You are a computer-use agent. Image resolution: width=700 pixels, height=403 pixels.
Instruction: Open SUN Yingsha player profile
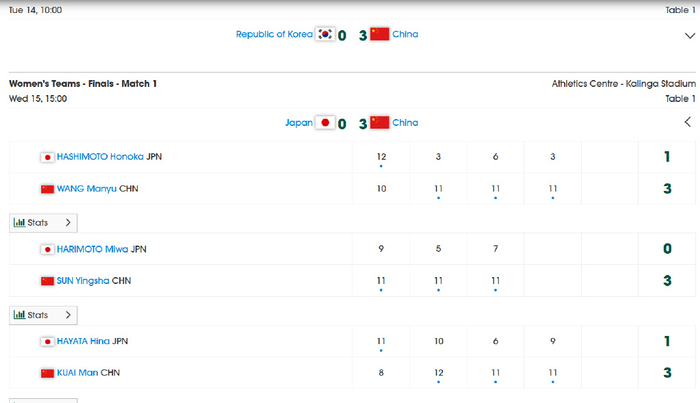click(83, 281)
